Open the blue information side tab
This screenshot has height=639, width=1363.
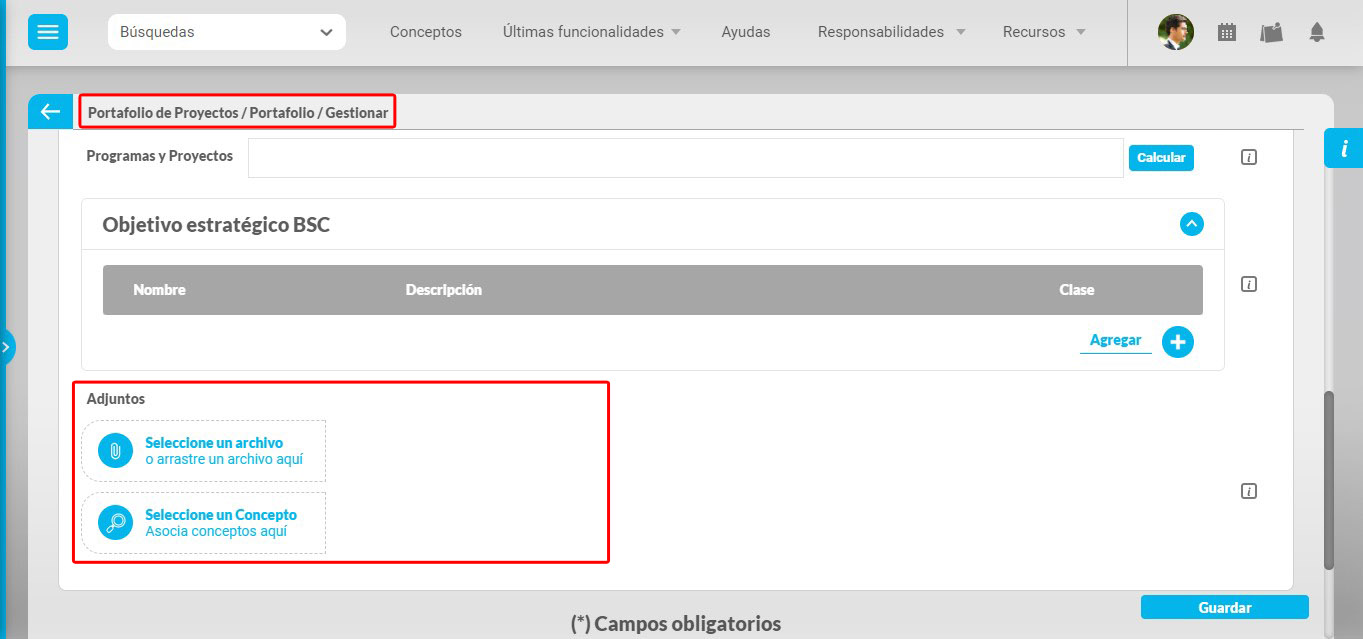tap(1343, 148)
